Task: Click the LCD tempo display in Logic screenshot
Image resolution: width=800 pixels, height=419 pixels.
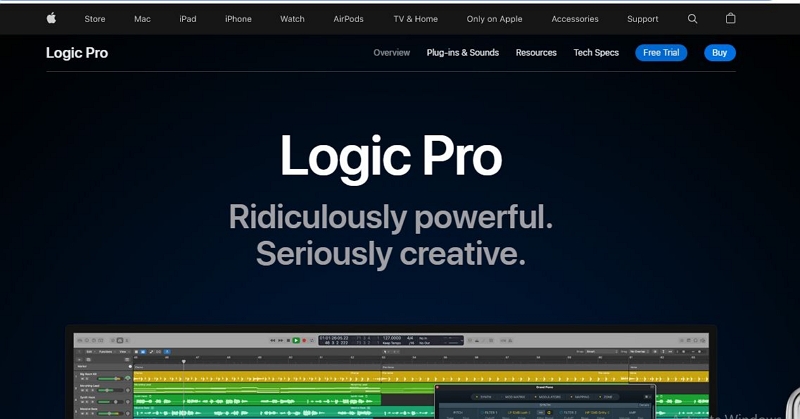Action: point(391,340)
